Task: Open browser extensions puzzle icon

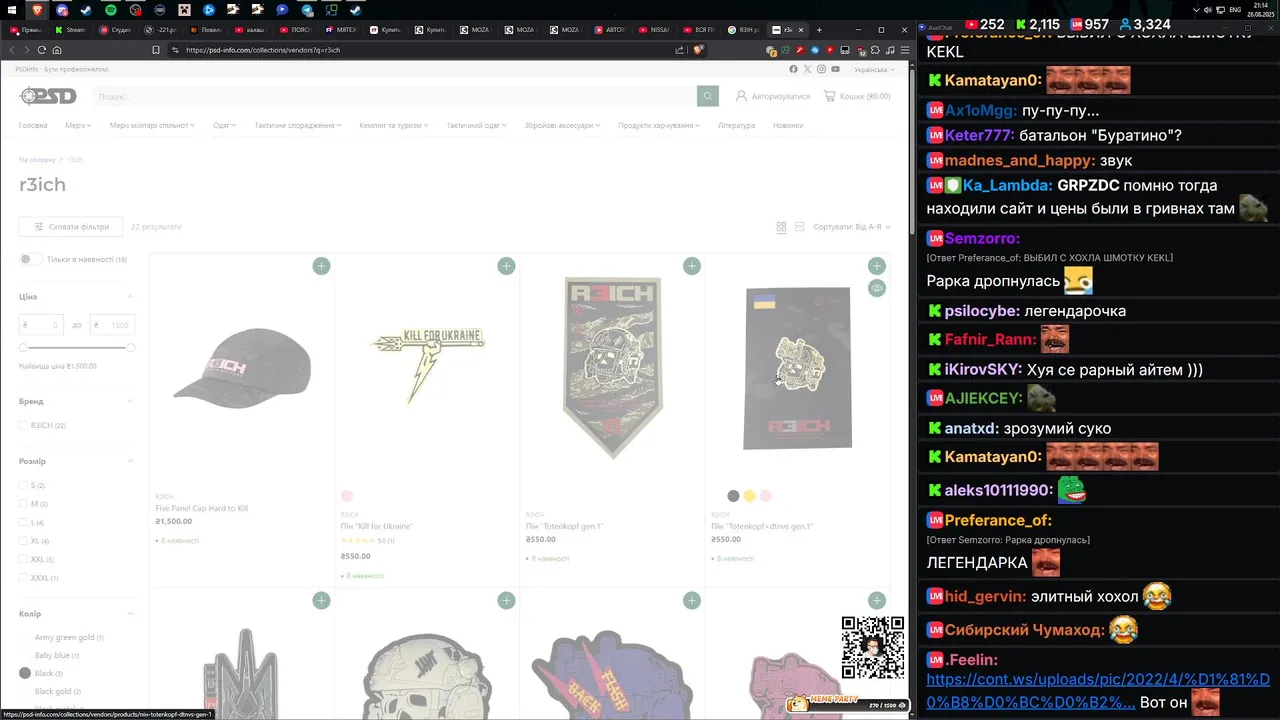Action: click(875, 50)
